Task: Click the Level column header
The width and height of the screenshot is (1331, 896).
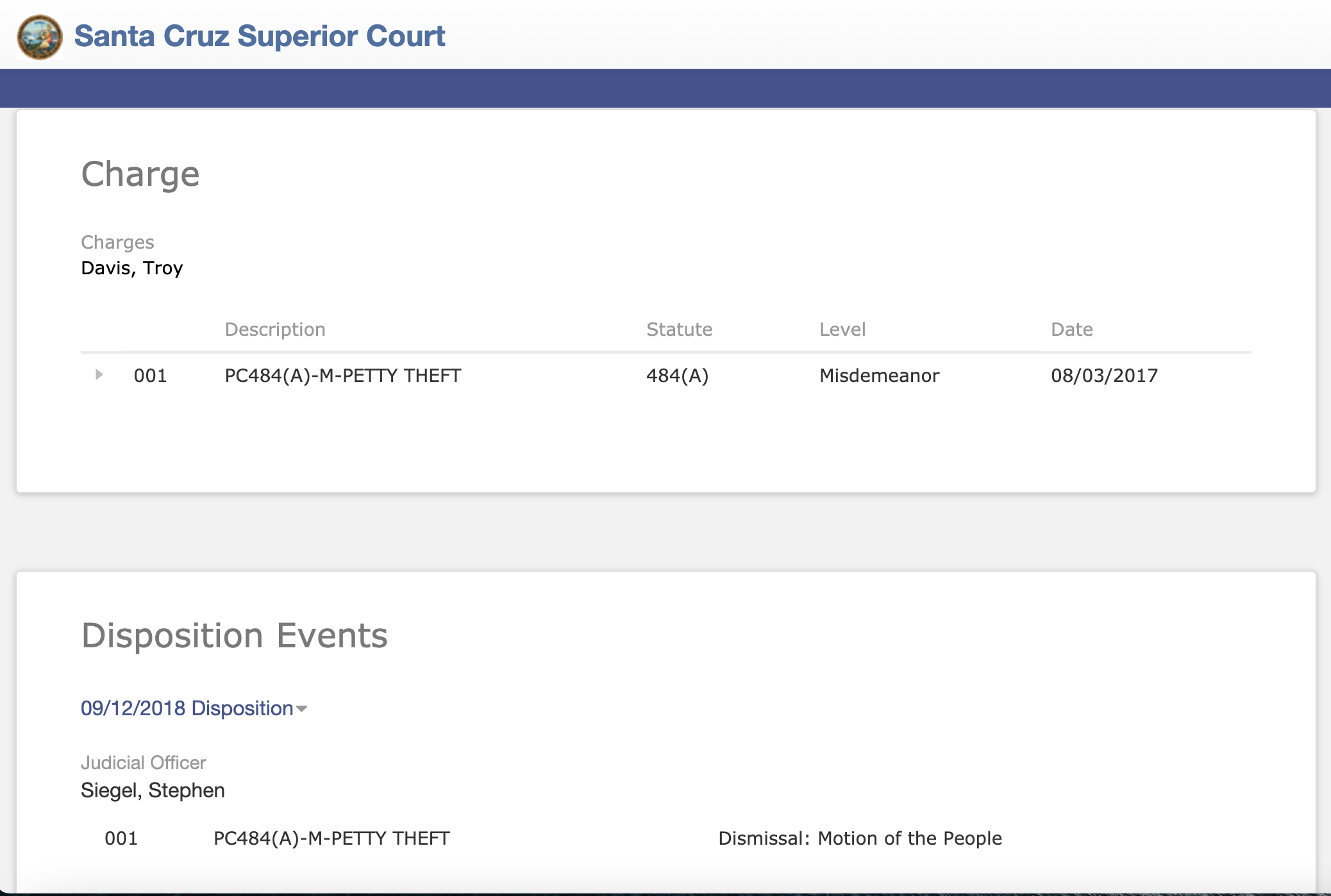Action: 842,329
